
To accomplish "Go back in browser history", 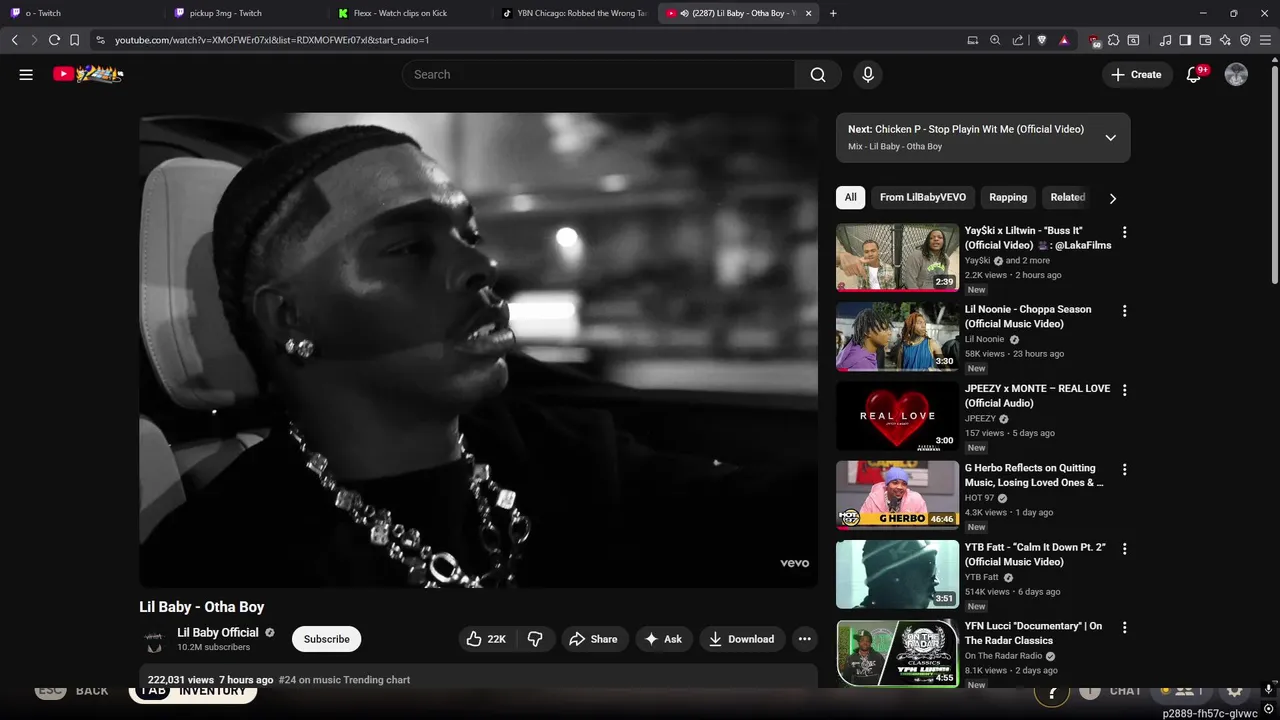I will point(14,40).
